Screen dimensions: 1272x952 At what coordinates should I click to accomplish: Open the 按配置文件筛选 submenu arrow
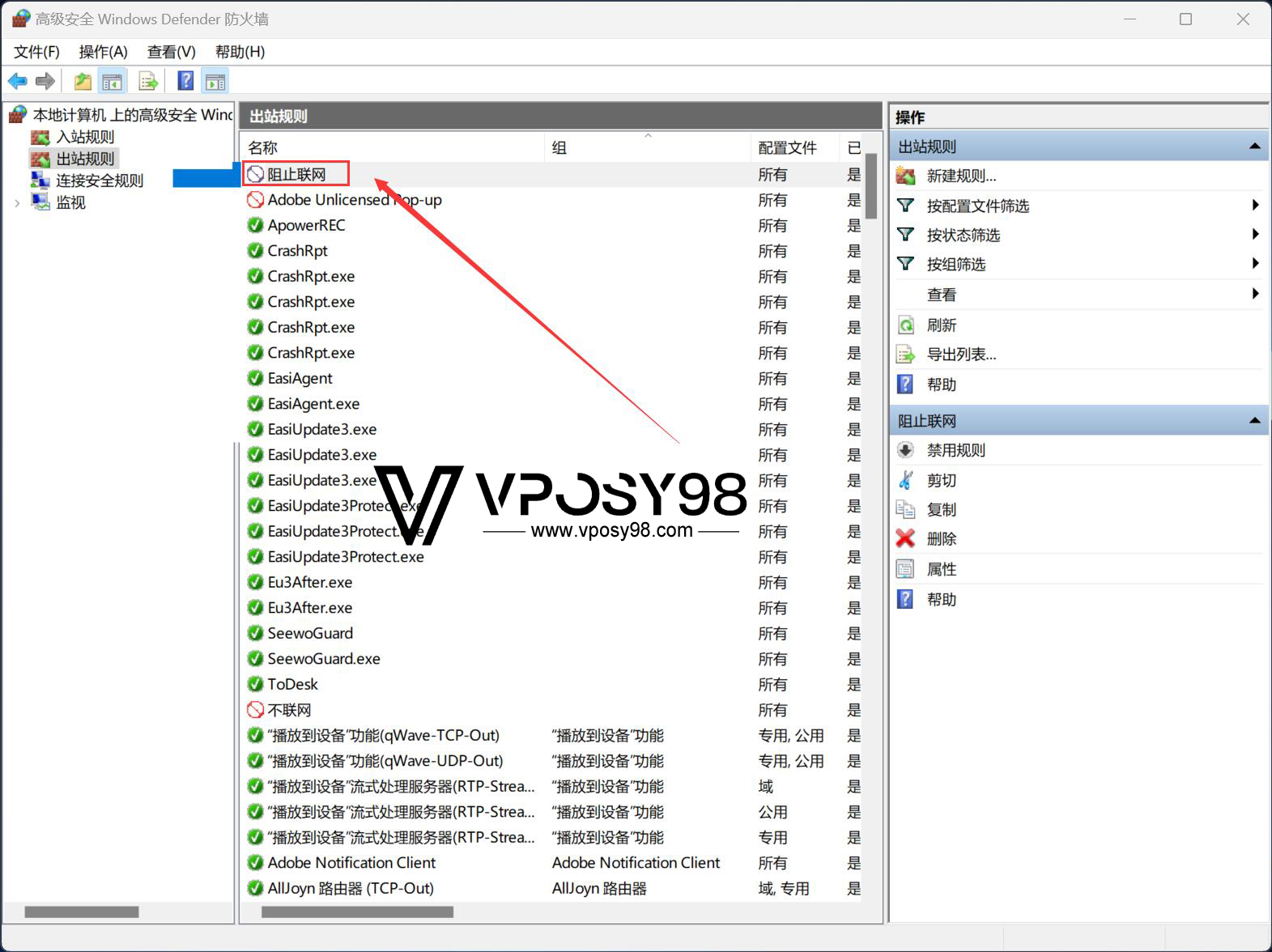click(x=1254, y=206)
